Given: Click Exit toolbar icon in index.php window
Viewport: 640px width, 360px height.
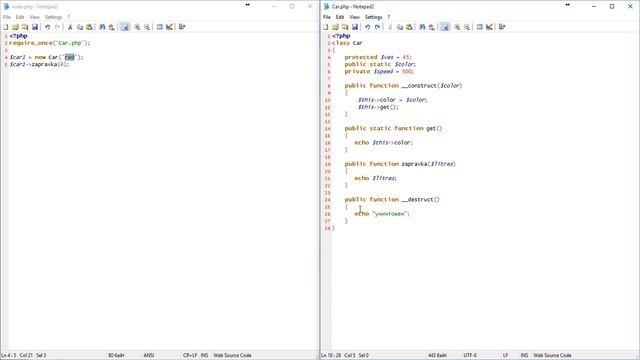Looking at the screenshot, I should point(182,27).
